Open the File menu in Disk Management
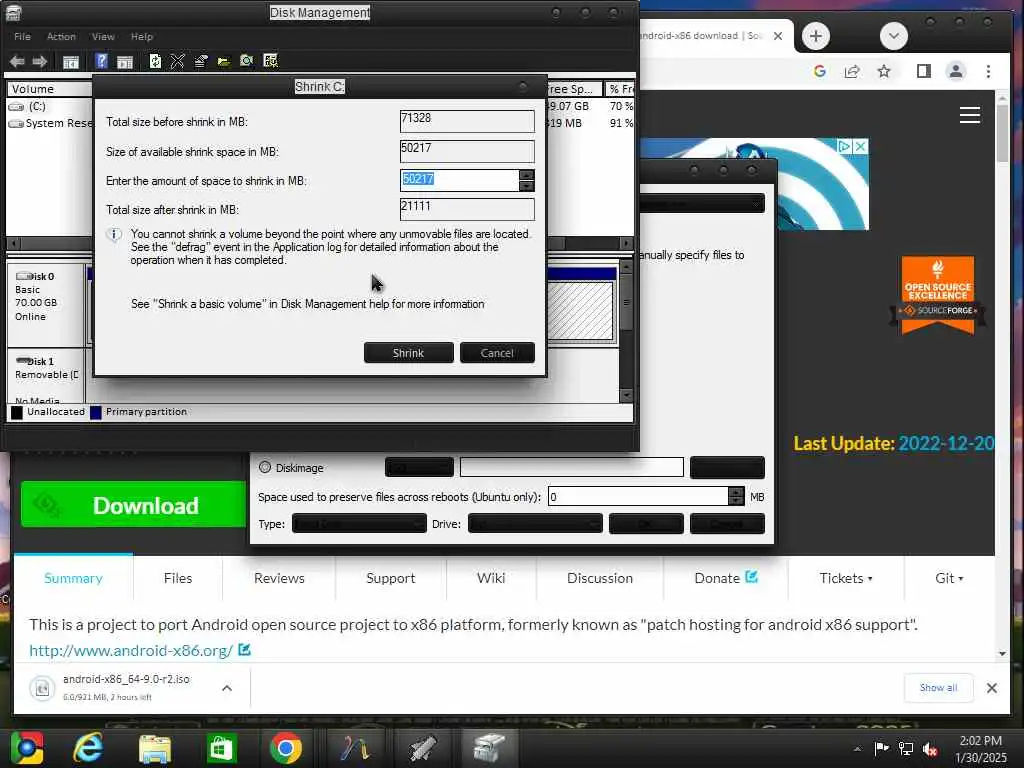 click(x=22, y=37)
